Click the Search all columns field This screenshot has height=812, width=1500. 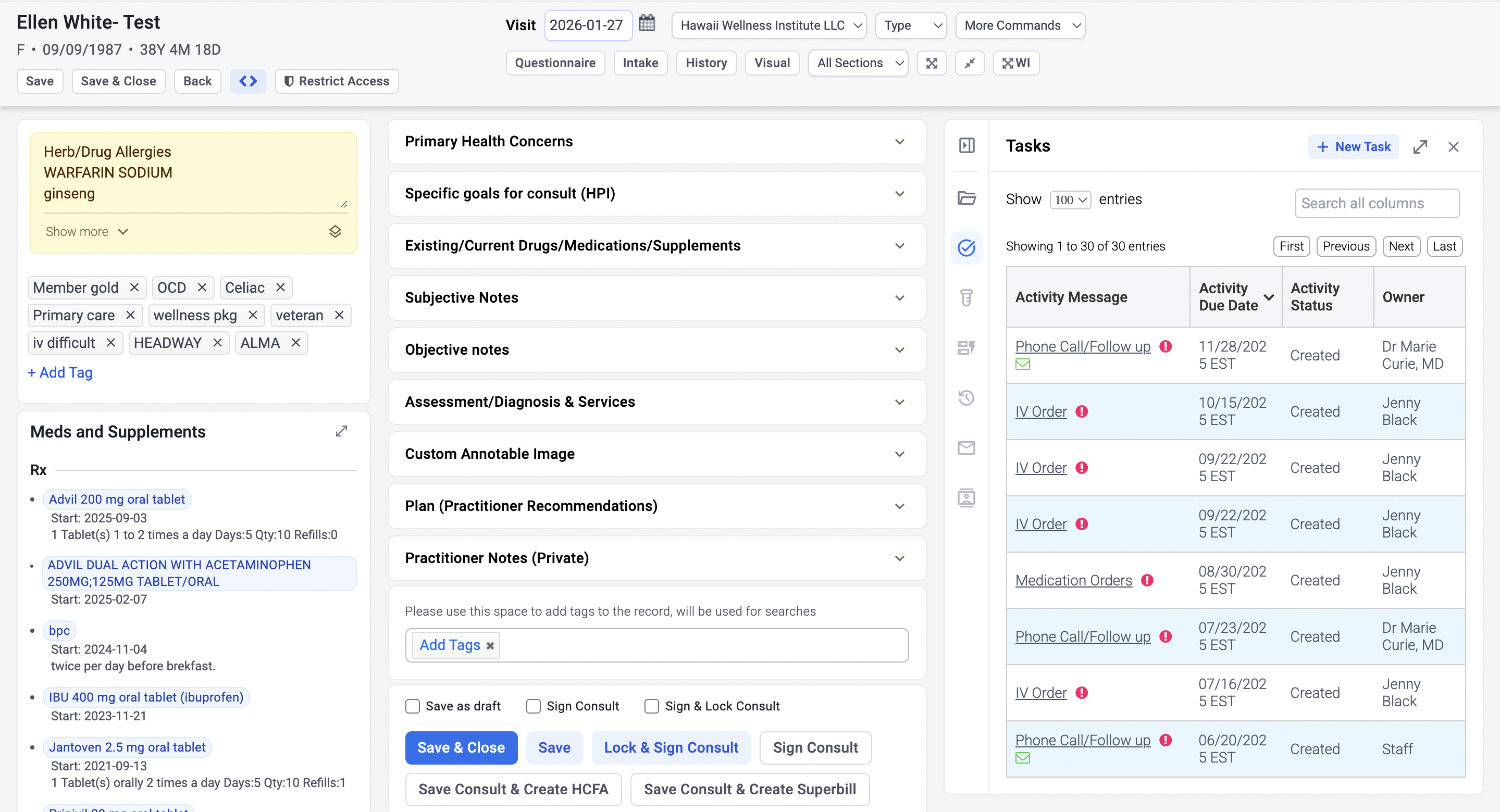point(1377,203)
